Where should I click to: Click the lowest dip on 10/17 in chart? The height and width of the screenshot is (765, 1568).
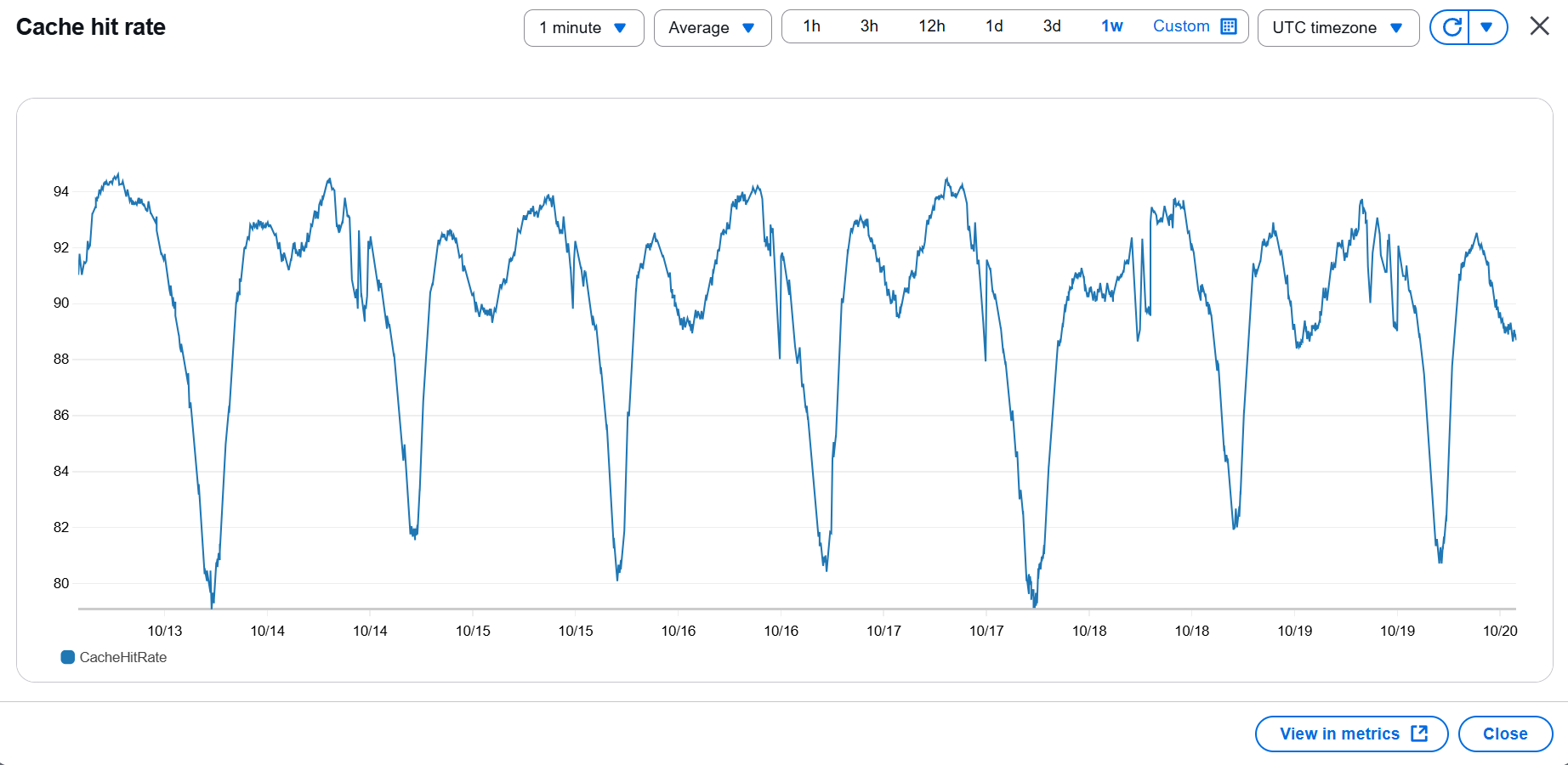1034,604
